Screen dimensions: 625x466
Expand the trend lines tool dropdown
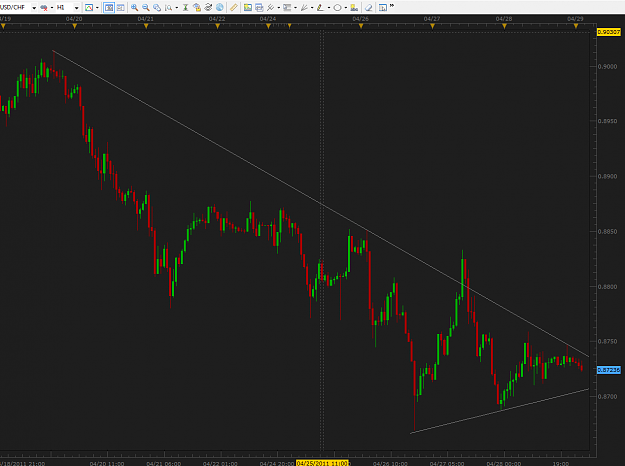279,8
